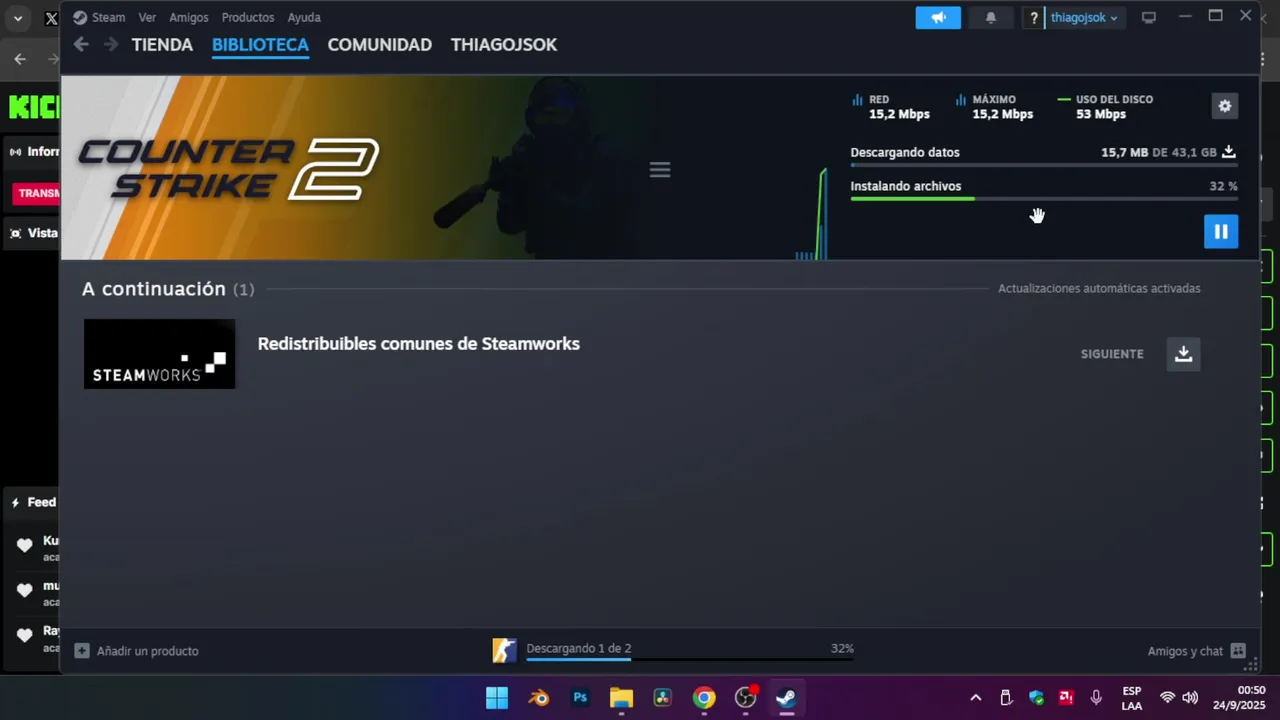Click the Steam taskbar icon

point(786,698)
